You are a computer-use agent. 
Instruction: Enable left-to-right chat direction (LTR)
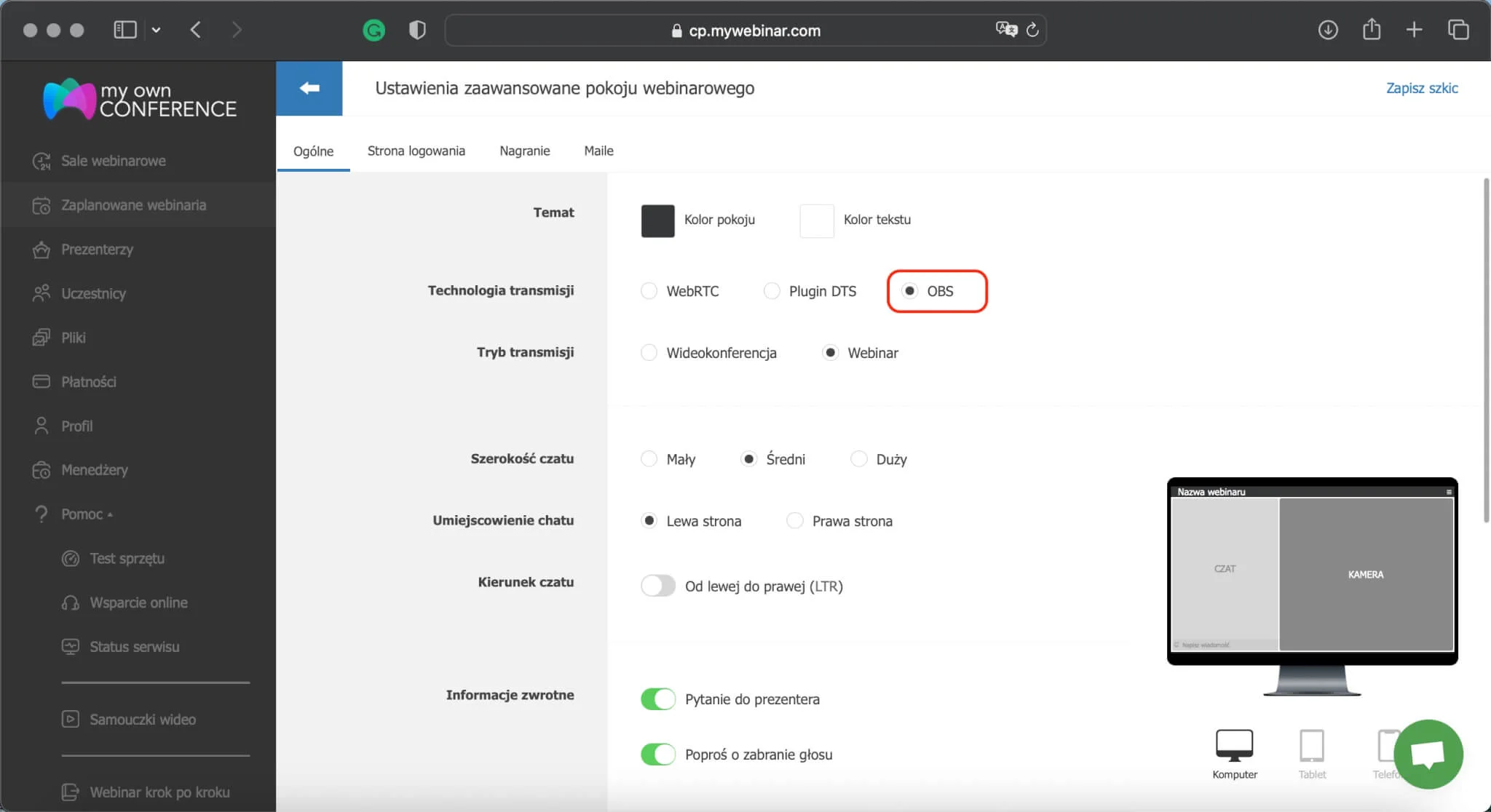[x=657, y=585]
